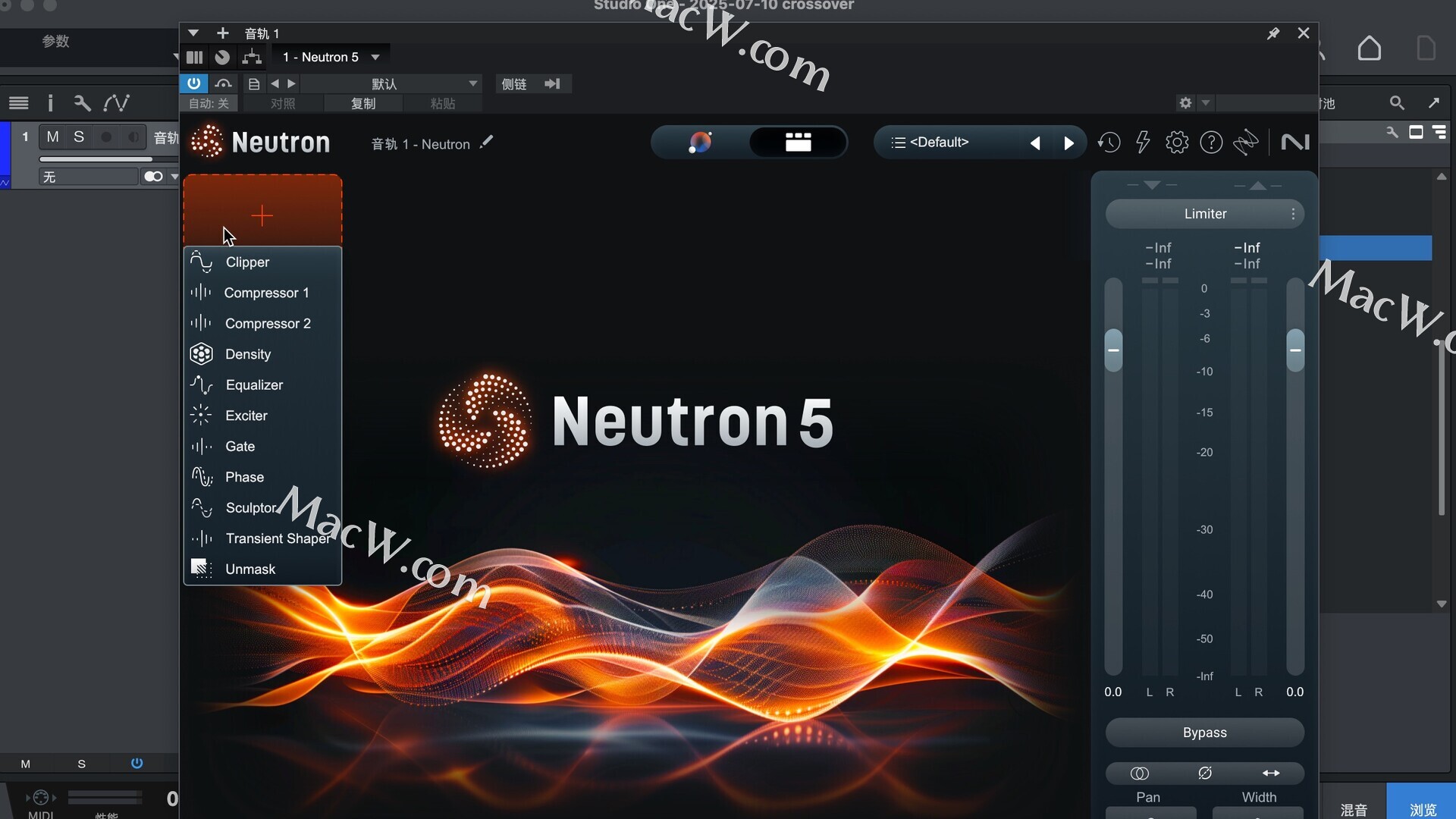
Task: Toggle mono sum overlapping circles
Action: [x=1139, y=773]
